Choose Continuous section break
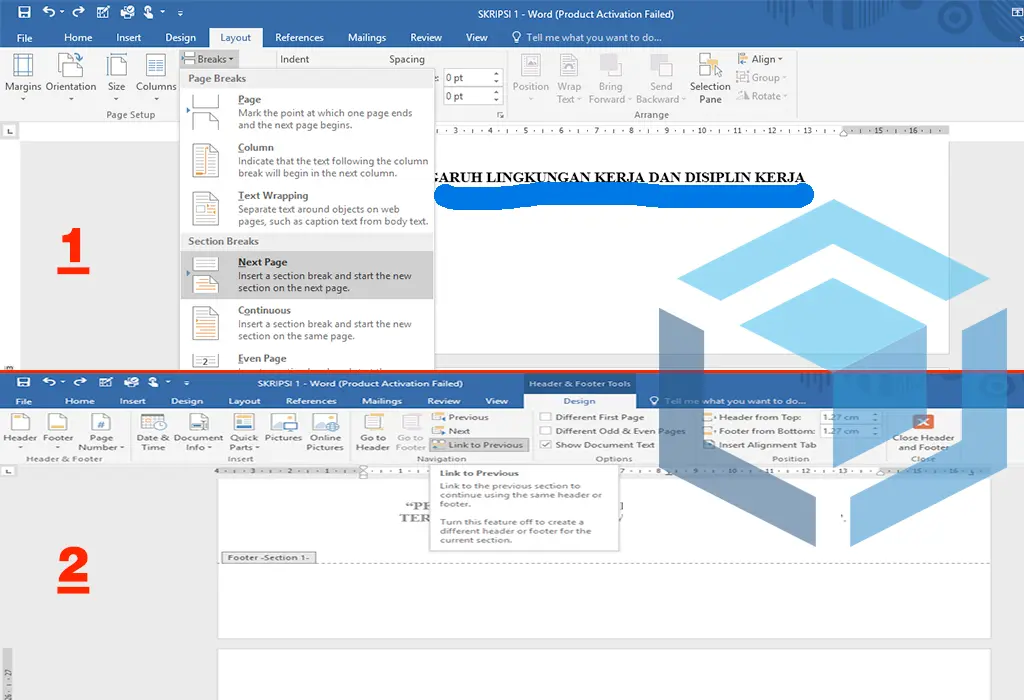This screenshot has height=700, width=1024. pos(307,323)
